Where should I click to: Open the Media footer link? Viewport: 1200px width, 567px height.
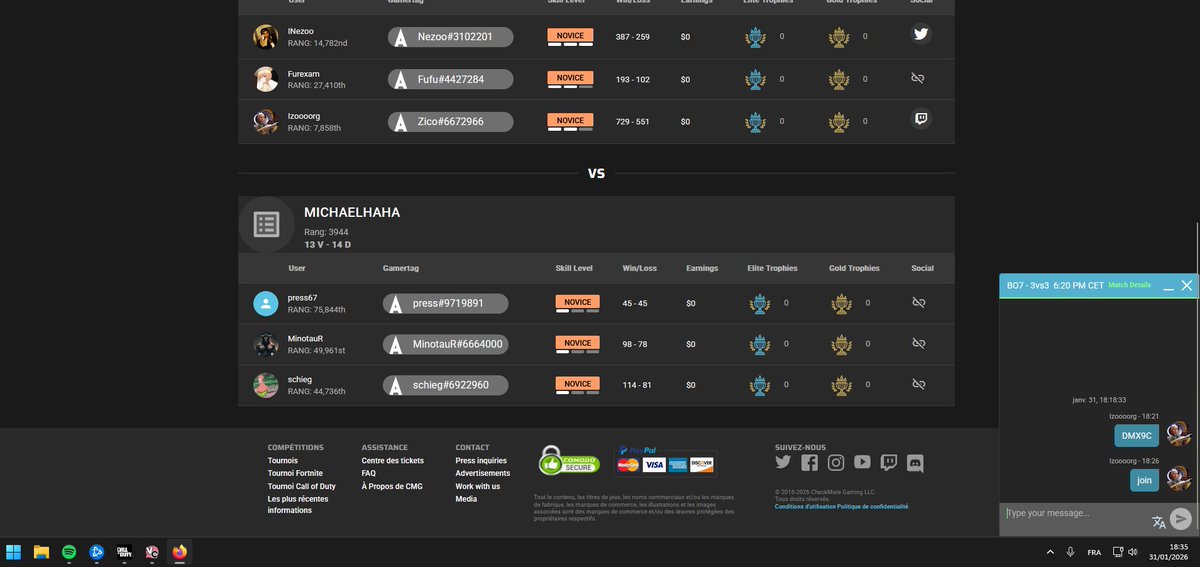[466, 498]
